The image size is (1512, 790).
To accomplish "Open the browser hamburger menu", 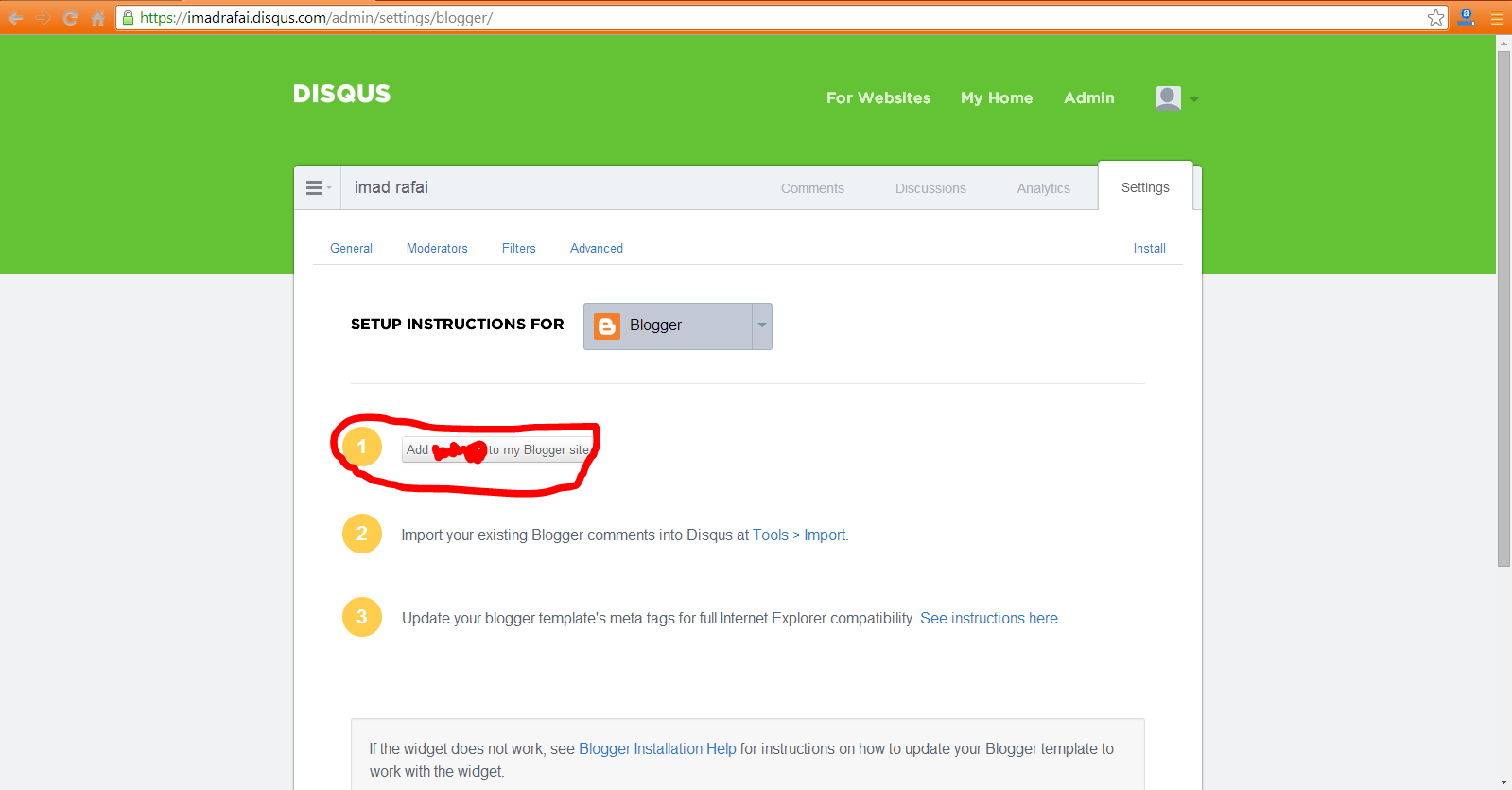I will 1497,18.
